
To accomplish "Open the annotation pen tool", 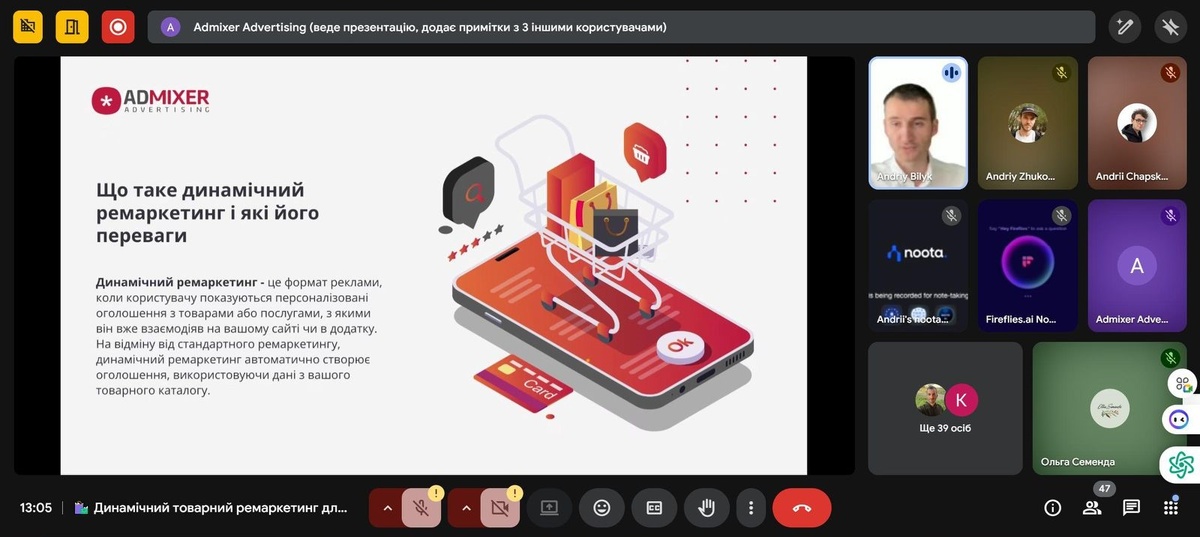I will [x=1125, y=27].
